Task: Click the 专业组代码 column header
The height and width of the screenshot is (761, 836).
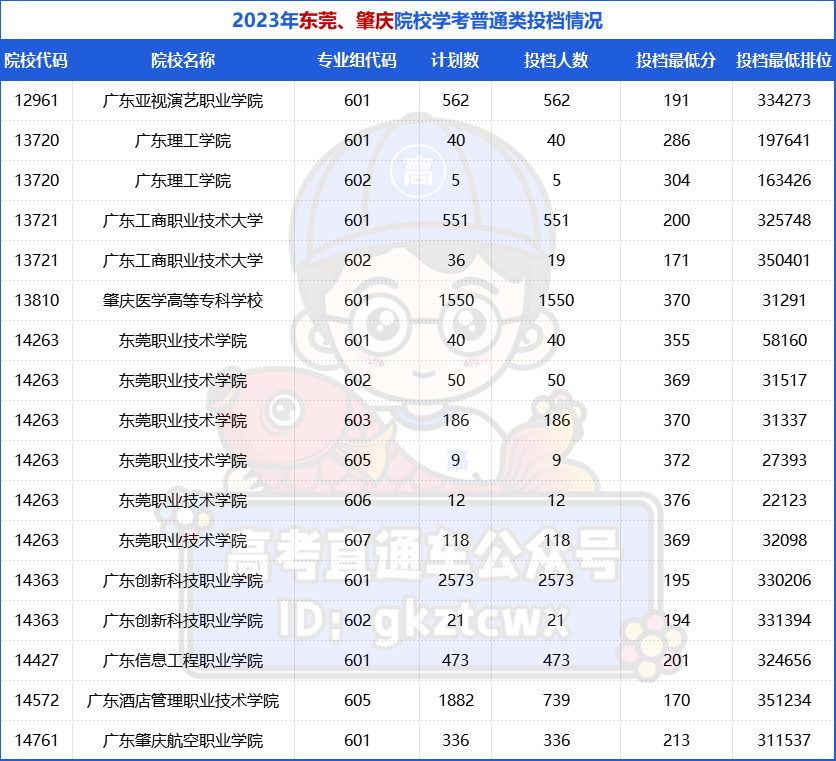Action: (357, 60)
